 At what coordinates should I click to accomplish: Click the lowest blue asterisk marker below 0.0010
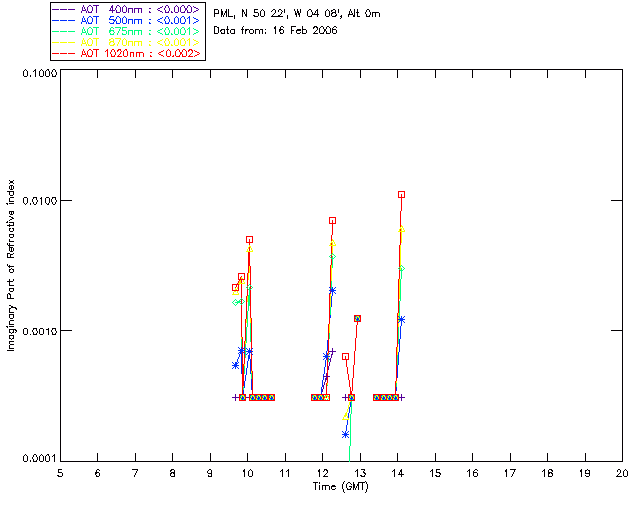pos(346,435)
